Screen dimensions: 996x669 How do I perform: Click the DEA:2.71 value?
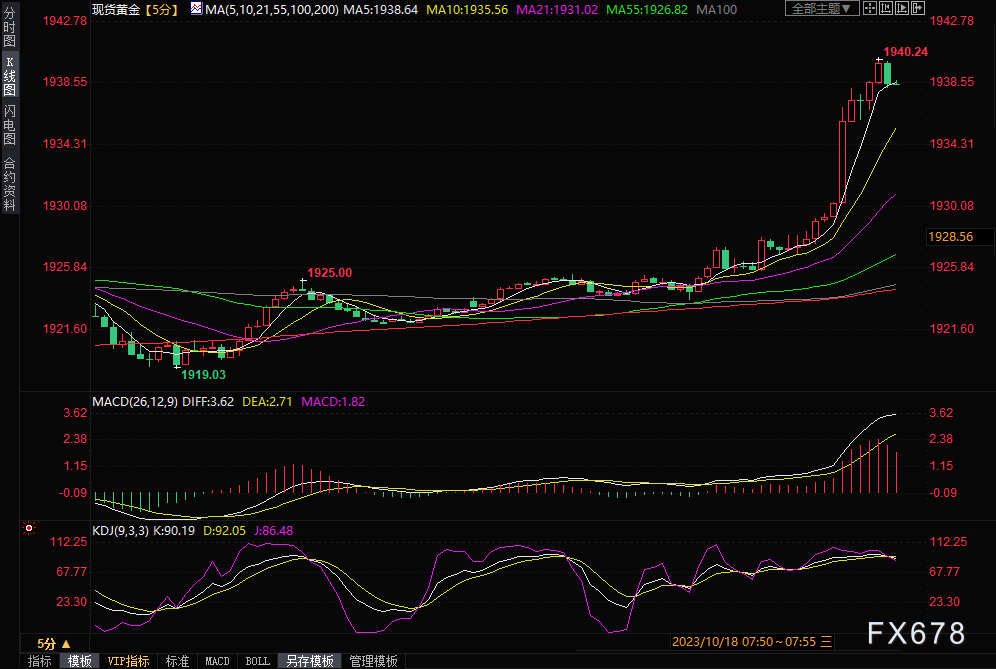[267, 402]
